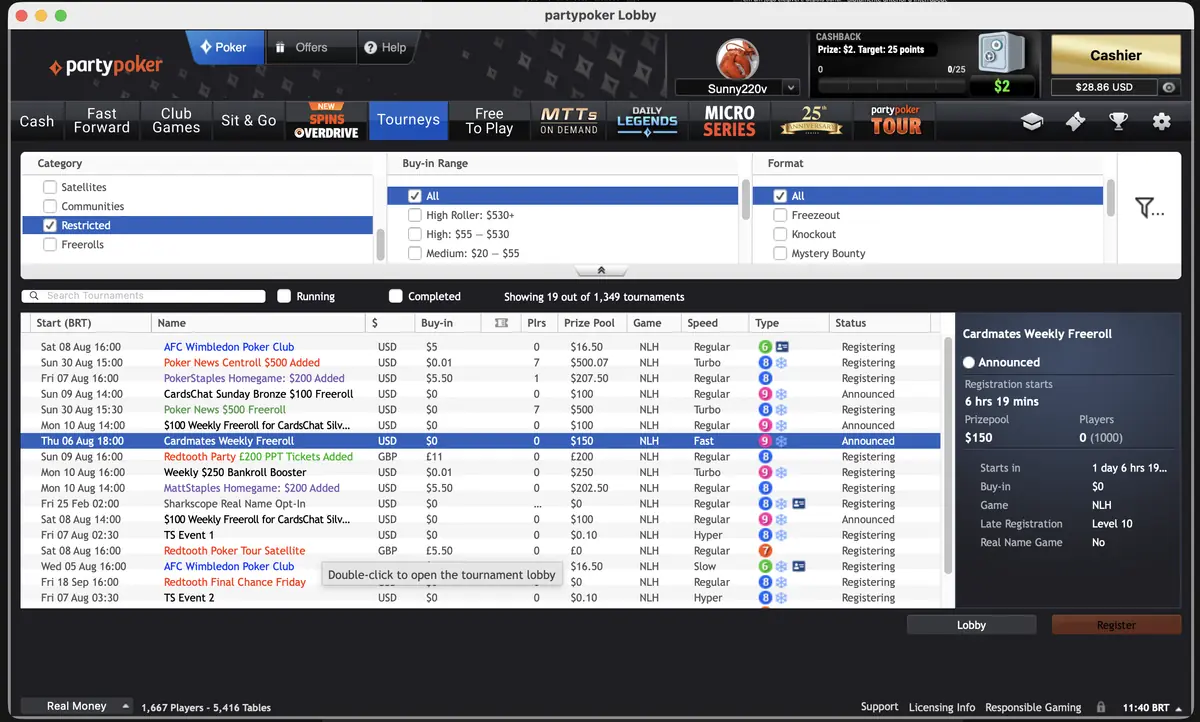This screenshot has height=722, width=1200.
Task: Enable the Running tournaments checkbox
Action: click(x=284, y=296)
